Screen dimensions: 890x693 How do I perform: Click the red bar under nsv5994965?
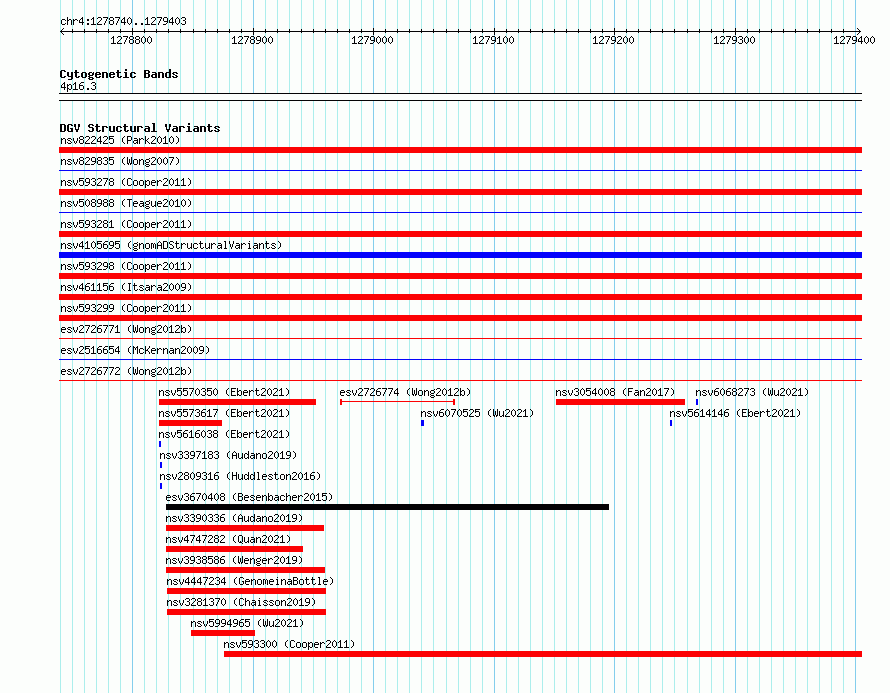pyautogui.click(x=223, y=633)
